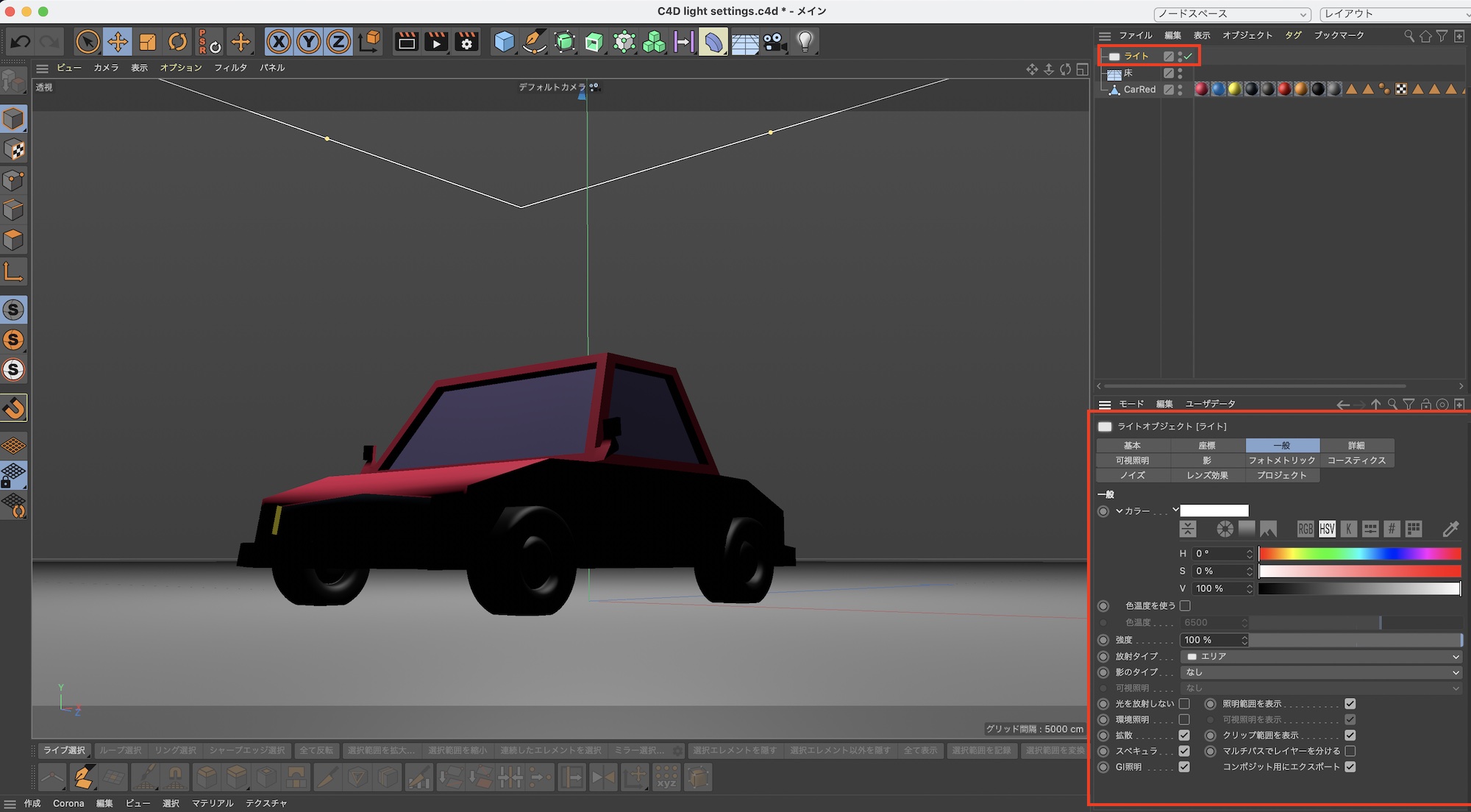Screen dimensions: 1471x812
Task: Click the 全て反転 button
Action: pyautogui.click(x=316, y=750)
